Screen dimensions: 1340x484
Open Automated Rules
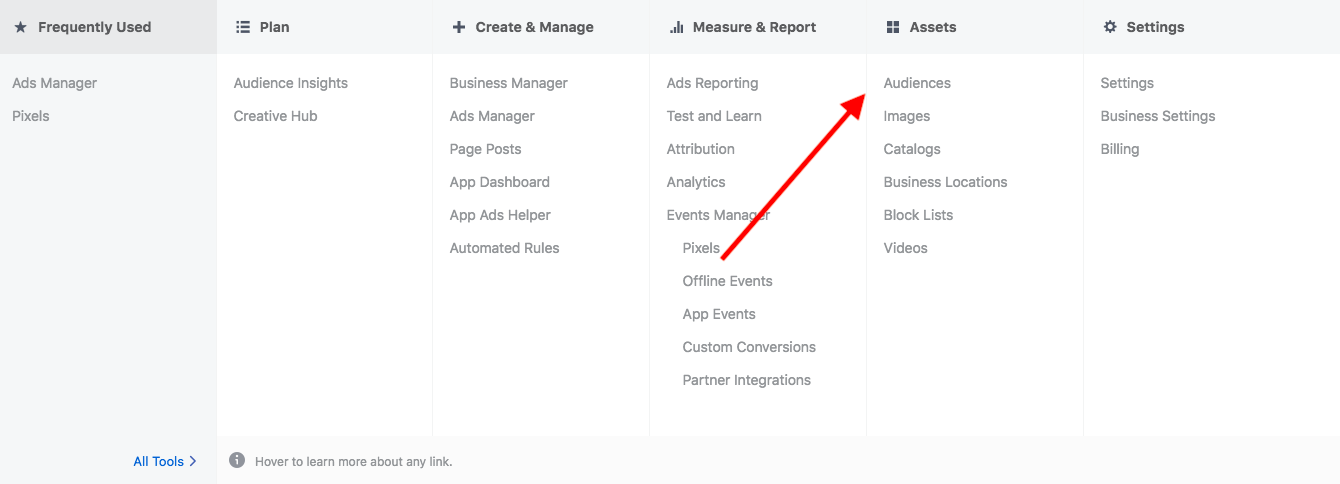click(505, 248)
